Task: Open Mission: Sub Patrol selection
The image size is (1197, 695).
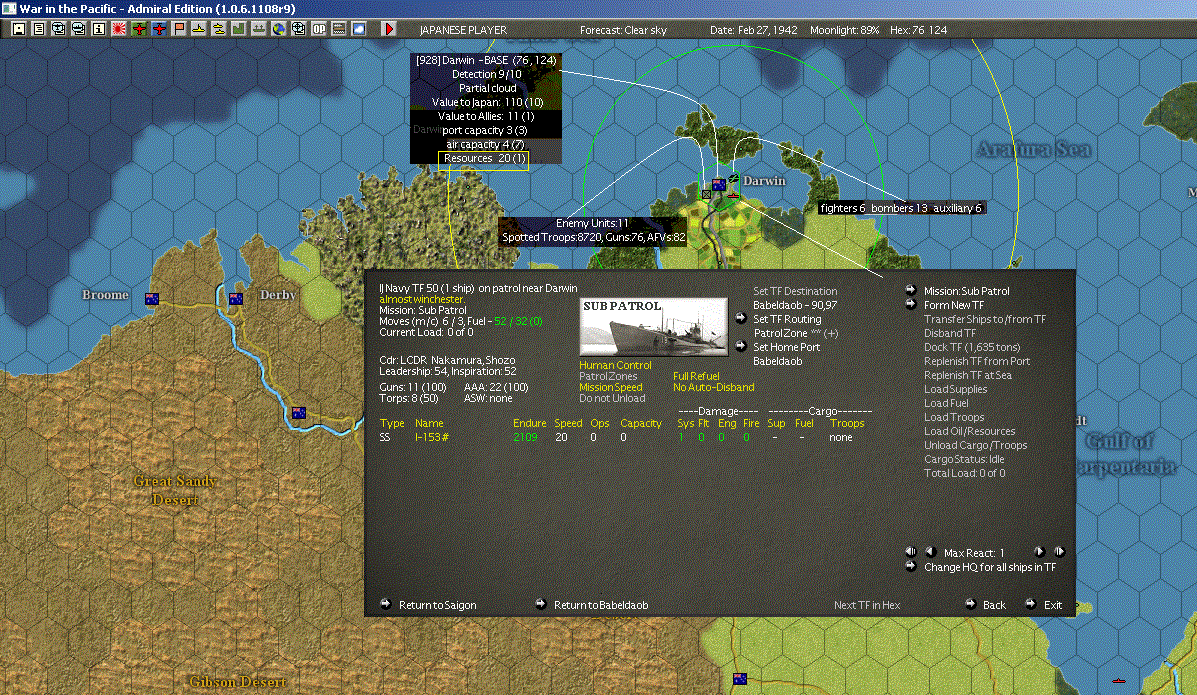Action: coord(966,291)
